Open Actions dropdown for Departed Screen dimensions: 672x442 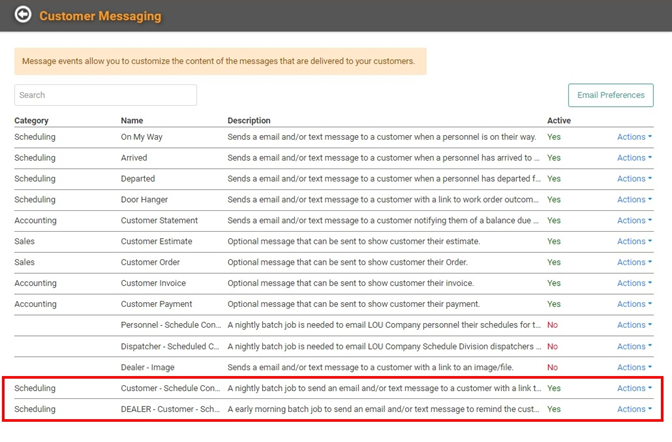pos(634,179)
